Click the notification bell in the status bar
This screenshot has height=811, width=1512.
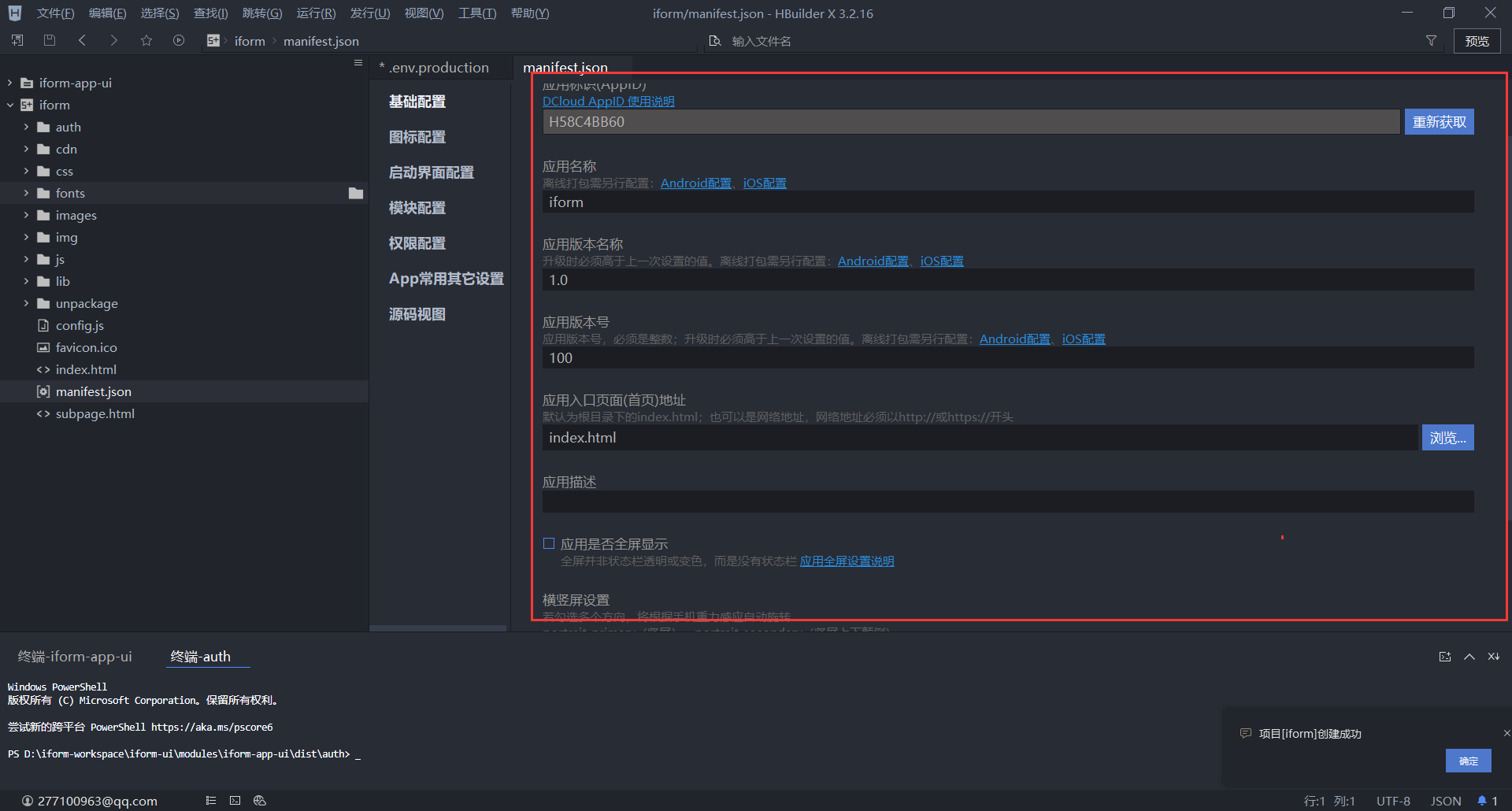coord(1482,801)
